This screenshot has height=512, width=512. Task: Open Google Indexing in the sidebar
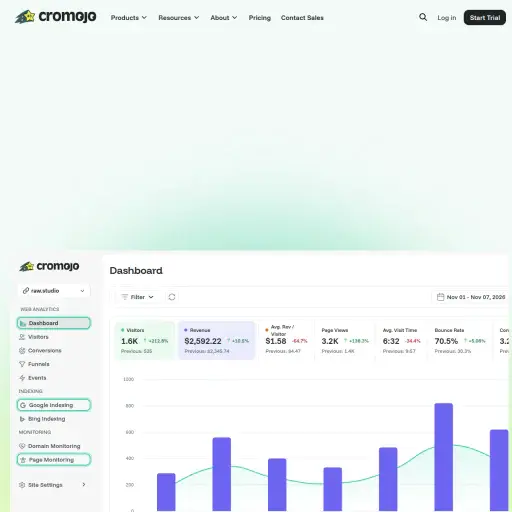54,405
